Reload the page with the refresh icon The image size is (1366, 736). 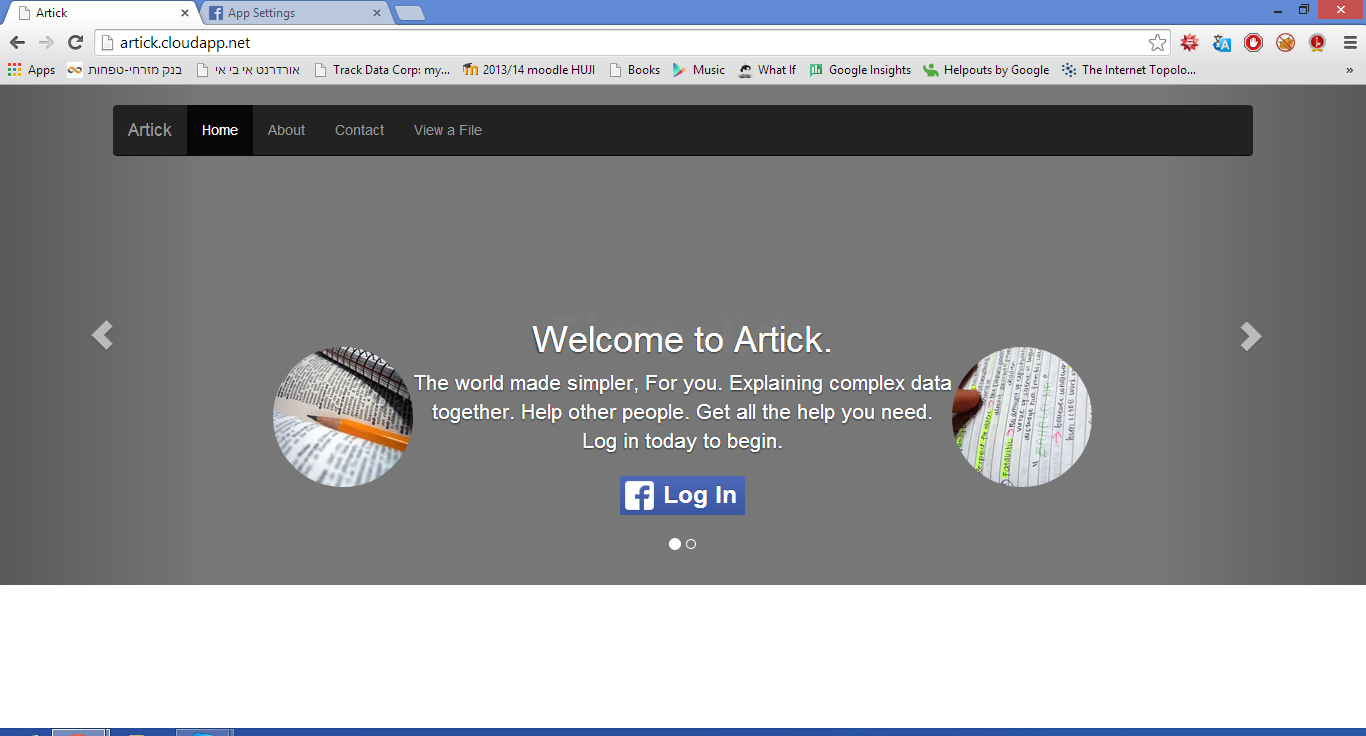point(75,43)
